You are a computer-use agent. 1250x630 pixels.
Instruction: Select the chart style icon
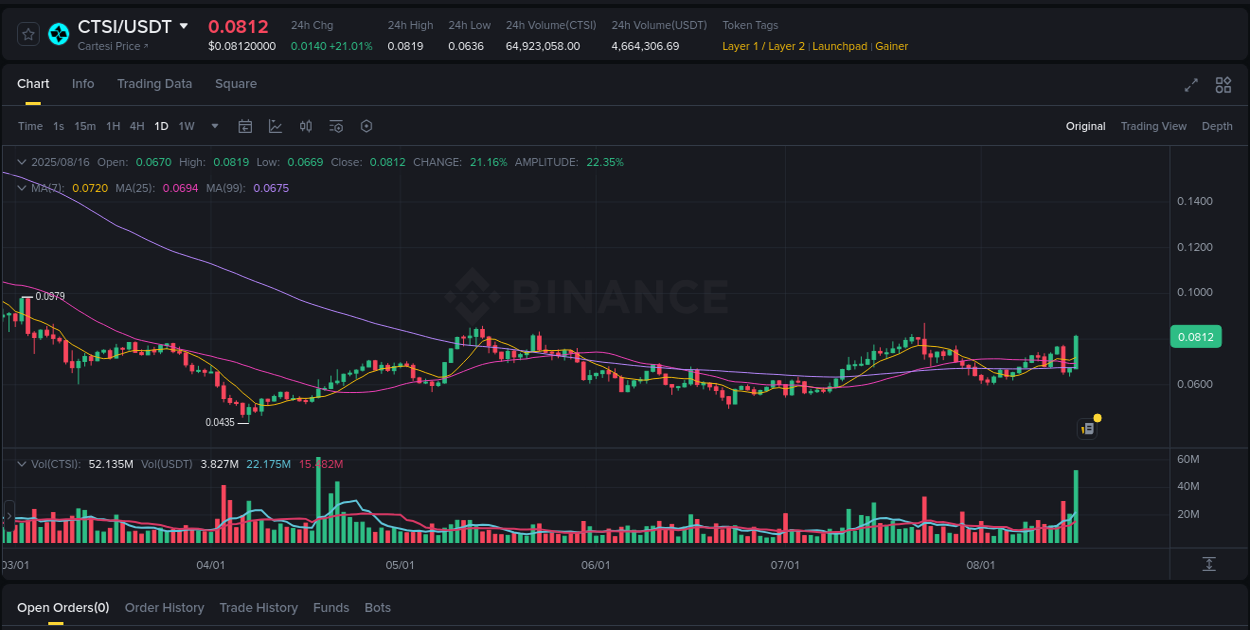click(275, 126)
